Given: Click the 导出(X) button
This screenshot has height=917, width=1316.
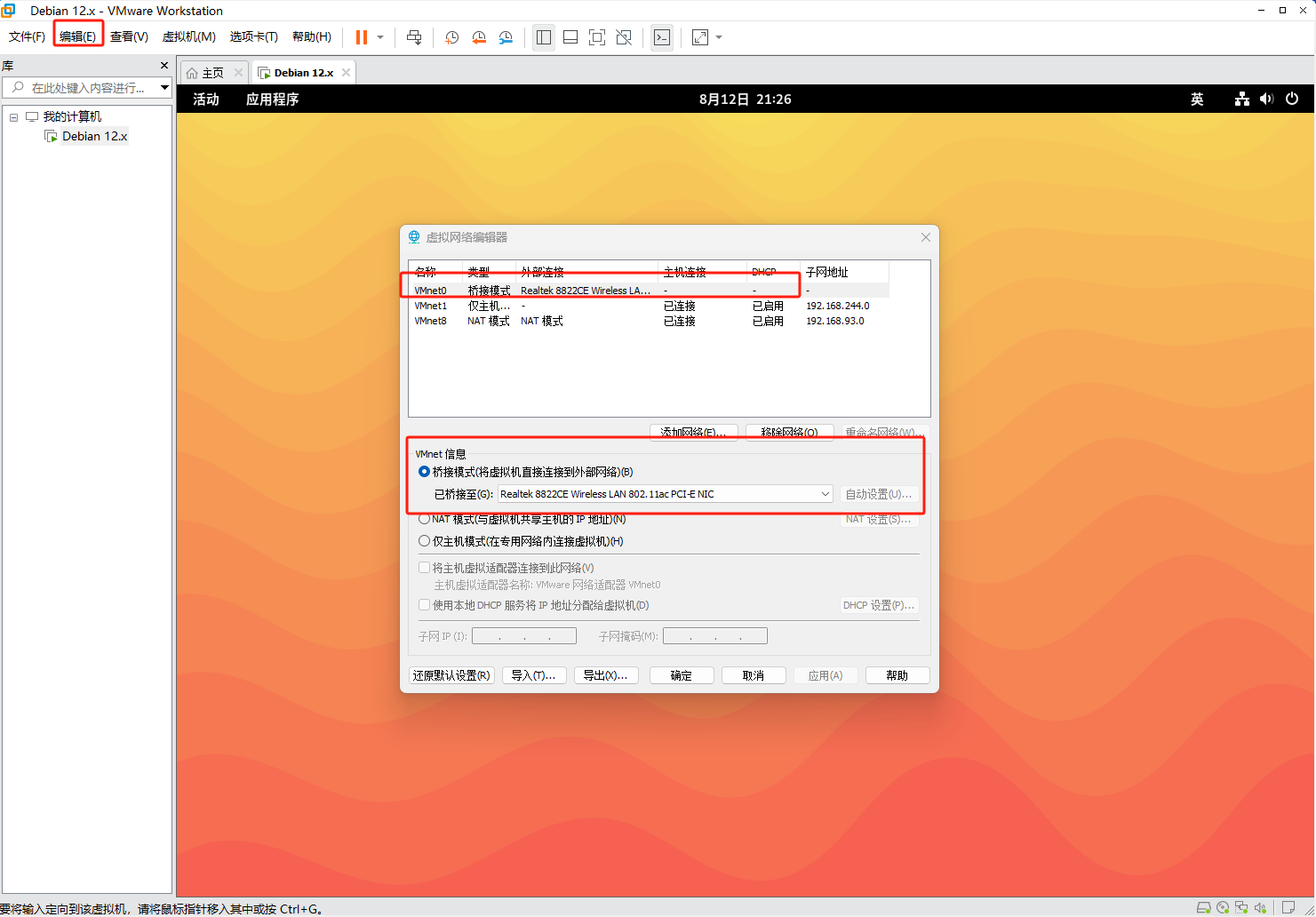Looking at the screenshot, I should [x=606, y=675].
